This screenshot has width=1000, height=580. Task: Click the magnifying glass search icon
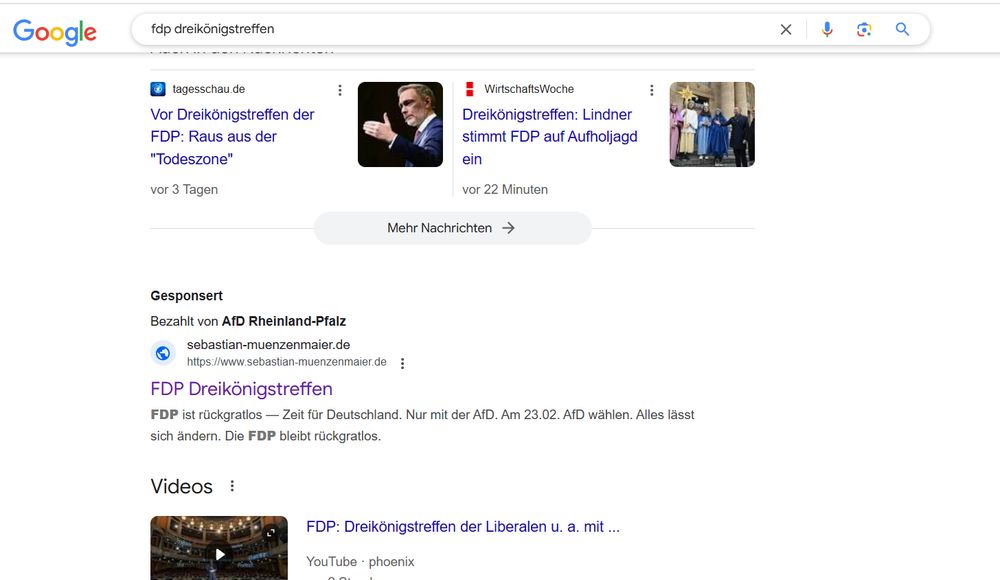coord(902,29)
